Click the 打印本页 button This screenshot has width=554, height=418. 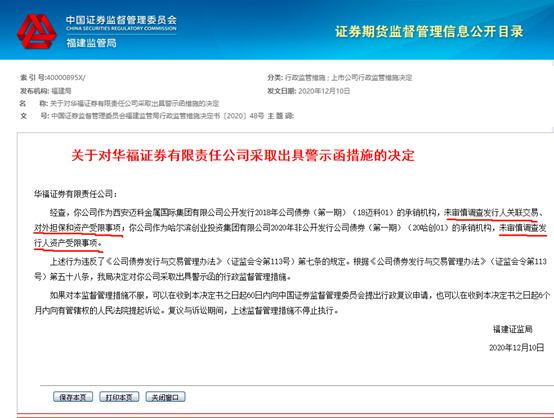point(119,397)
